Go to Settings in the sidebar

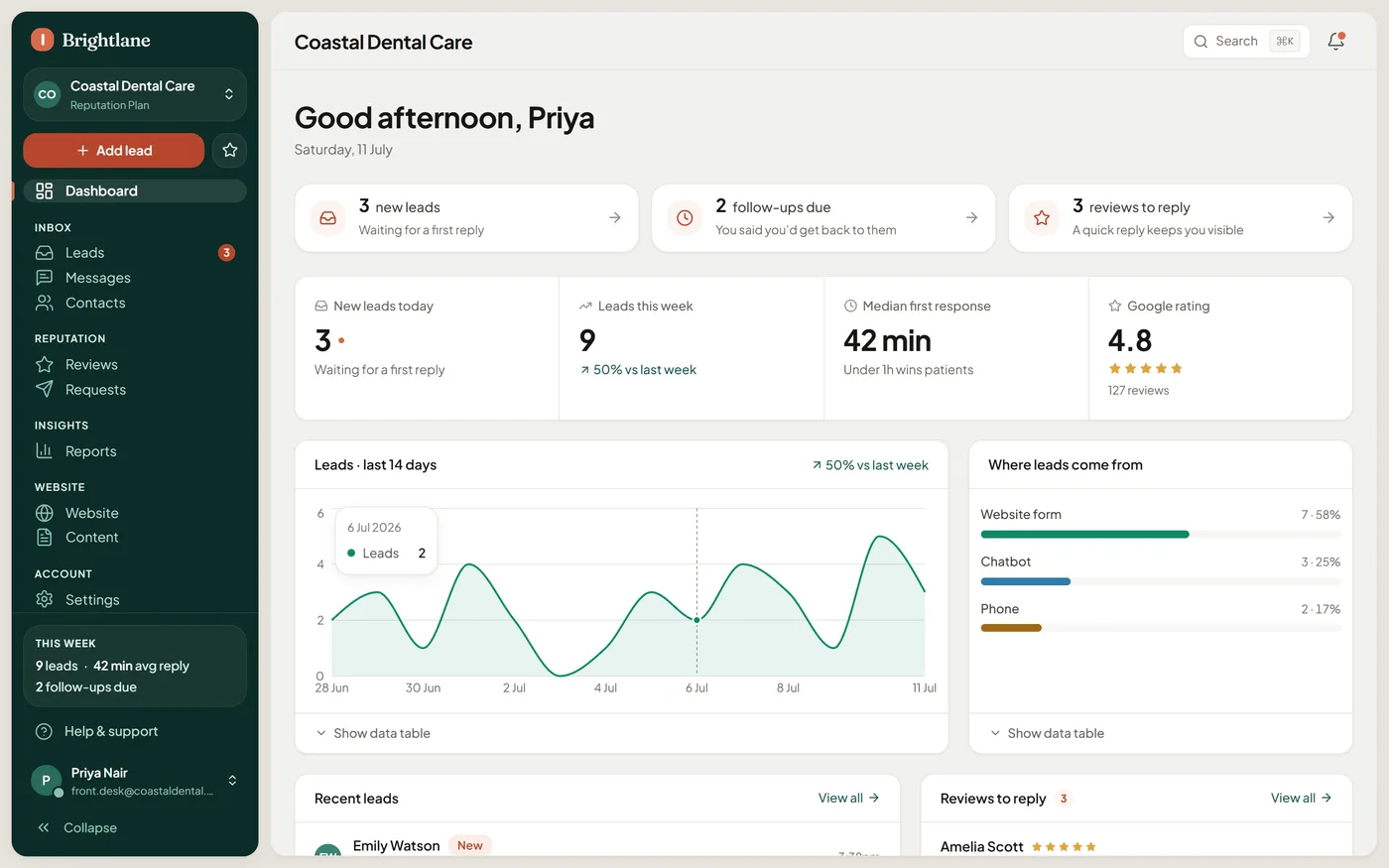point(135,599)
